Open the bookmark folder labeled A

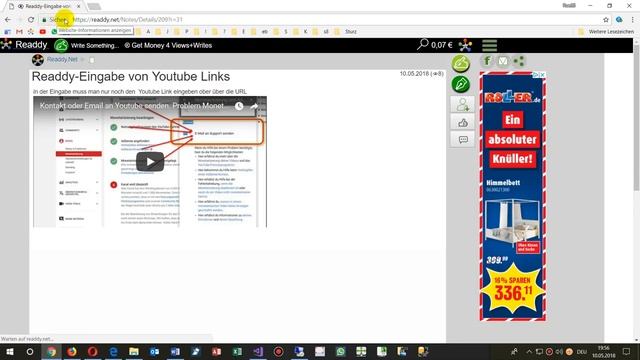pos(144,31)
